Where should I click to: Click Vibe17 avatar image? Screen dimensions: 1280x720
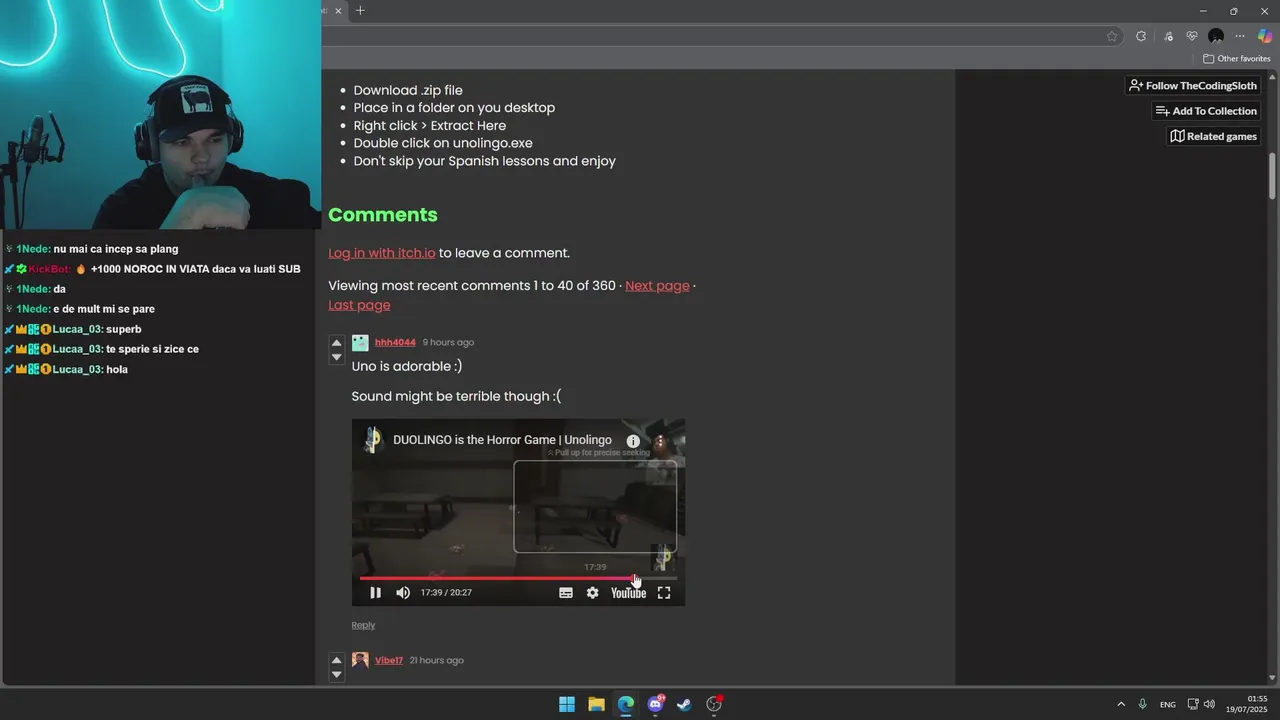360,660
